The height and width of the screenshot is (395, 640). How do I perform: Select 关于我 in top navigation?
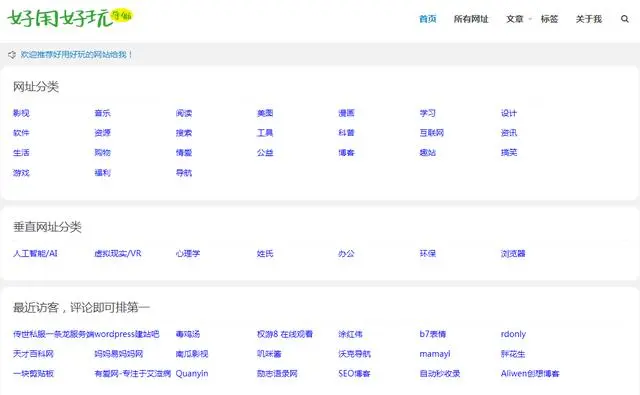click(589, 19)
